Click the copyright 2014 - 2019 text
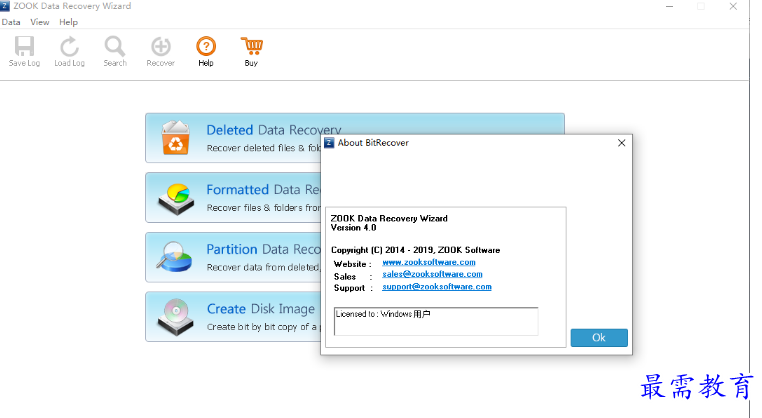Screen dimensions: 762x418 (x=416, y=250)
